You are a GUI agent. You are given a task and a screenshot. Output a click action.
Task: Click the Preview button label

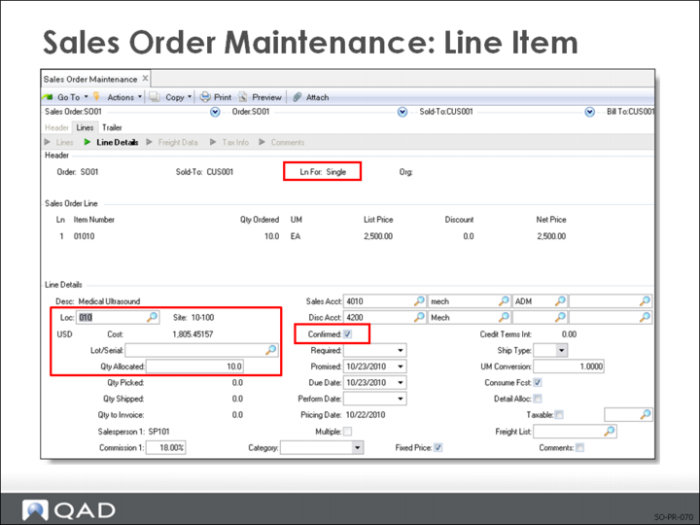point(267,97)
